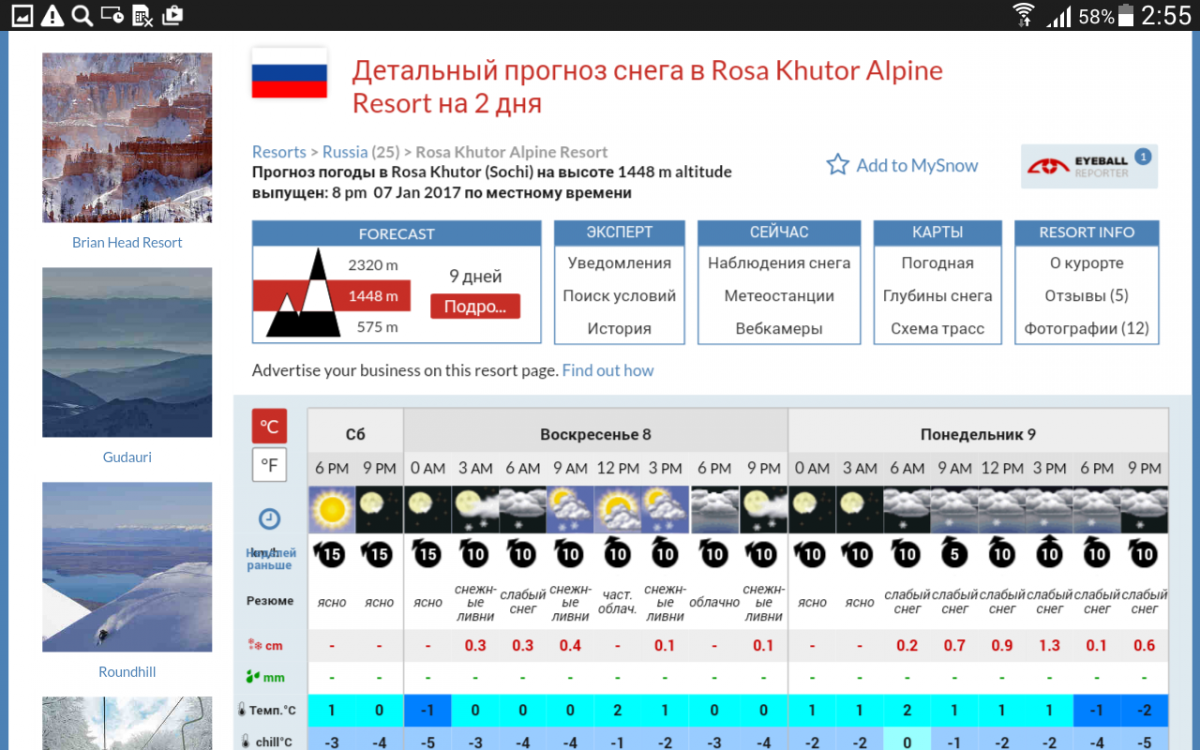The image size is (1200, 750).
Task: Open the Gudauri resort photo
Action: 127,352
